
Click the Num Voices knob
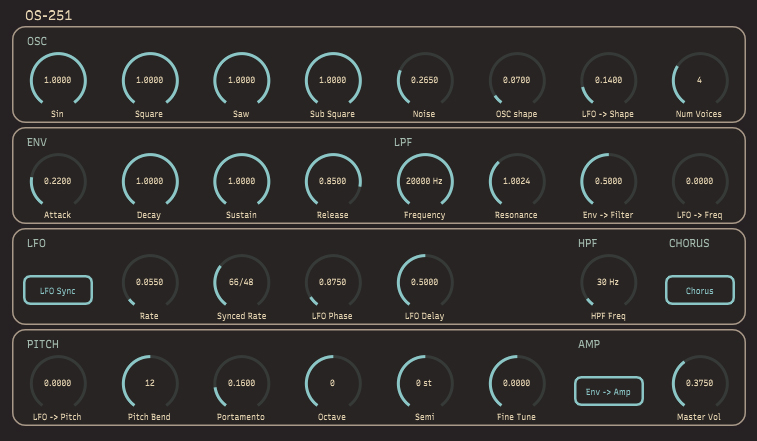coord(700,80)
